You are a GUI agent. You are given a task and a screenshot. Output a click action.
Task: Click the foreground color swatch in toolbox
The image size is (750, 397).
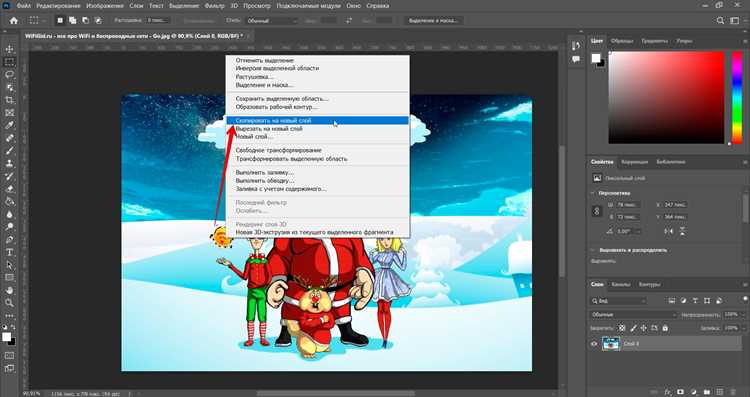(x=6, y=337)
